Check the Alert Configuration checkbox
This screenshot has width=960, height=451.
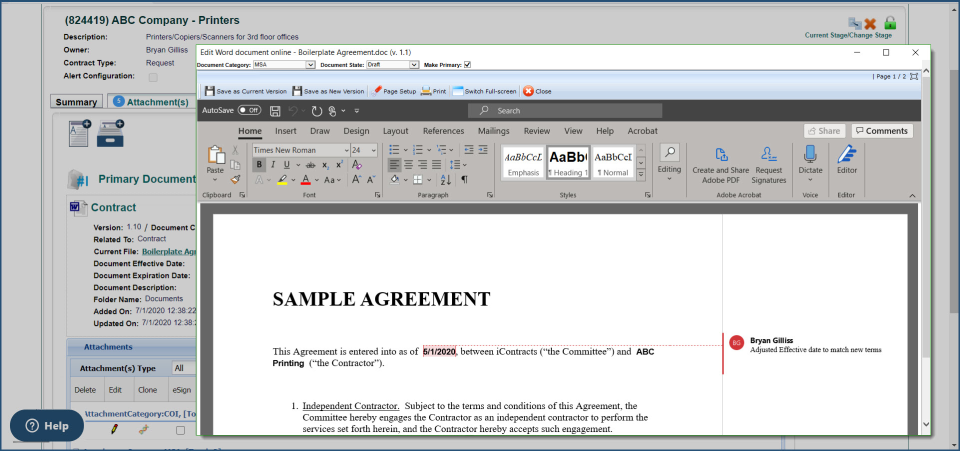click(x=153, y=77)
